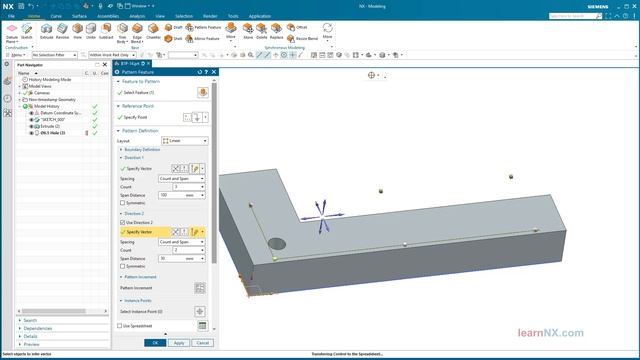The width and height of the screenshot is (640, 360).
Task: Click the spreadsheet icon beside Use Spreadsheet
Action: coord(202,326)
